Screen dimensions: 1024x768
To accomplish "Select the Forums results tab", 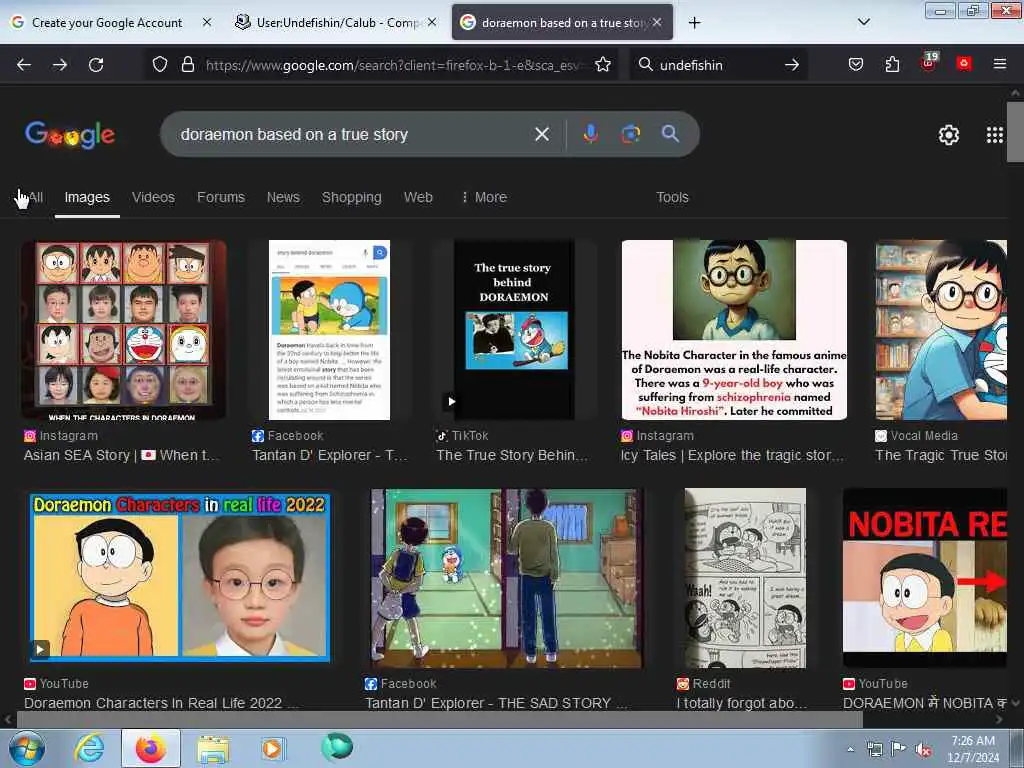I will (221, 197).
